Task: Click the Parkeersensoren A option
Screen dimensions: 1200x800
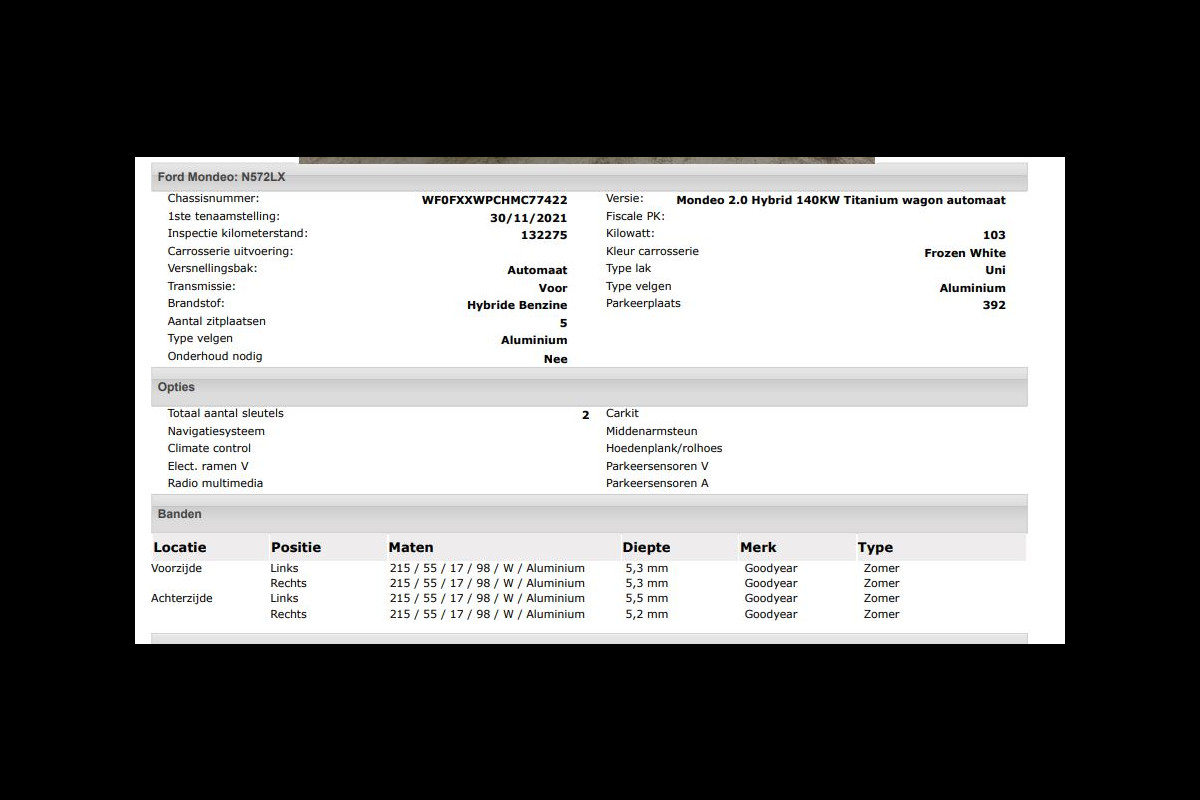Action: click(657, 483)
